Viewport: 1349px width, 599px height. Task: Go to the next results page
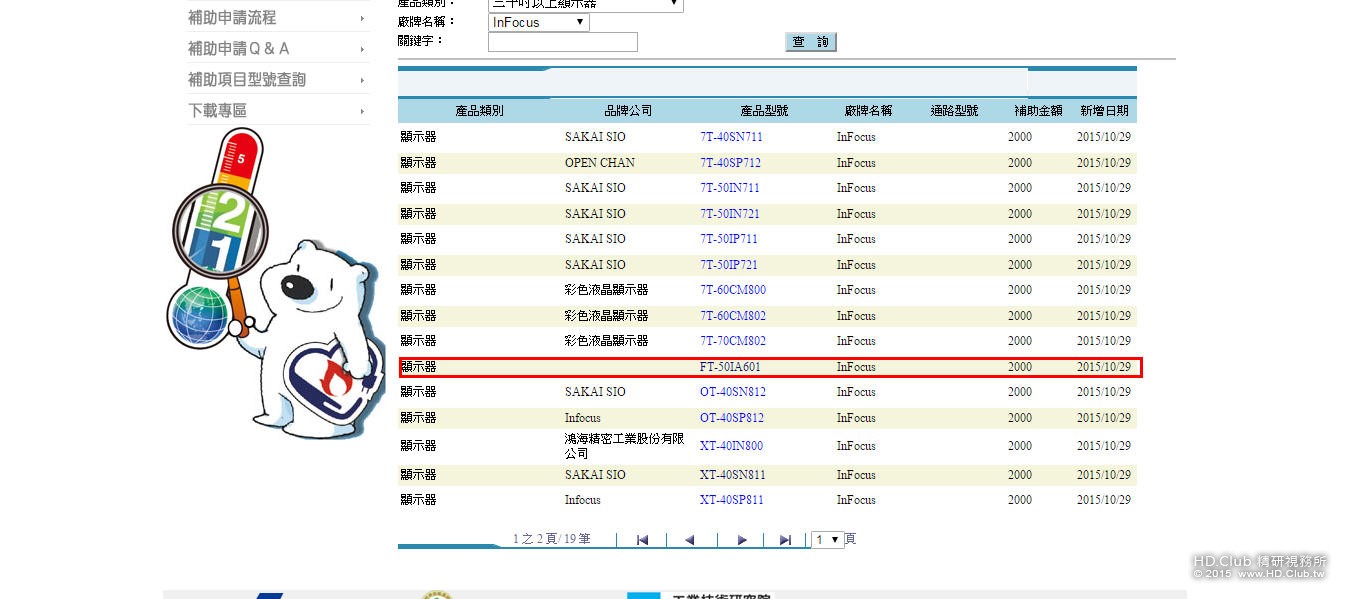coord(742,540)
